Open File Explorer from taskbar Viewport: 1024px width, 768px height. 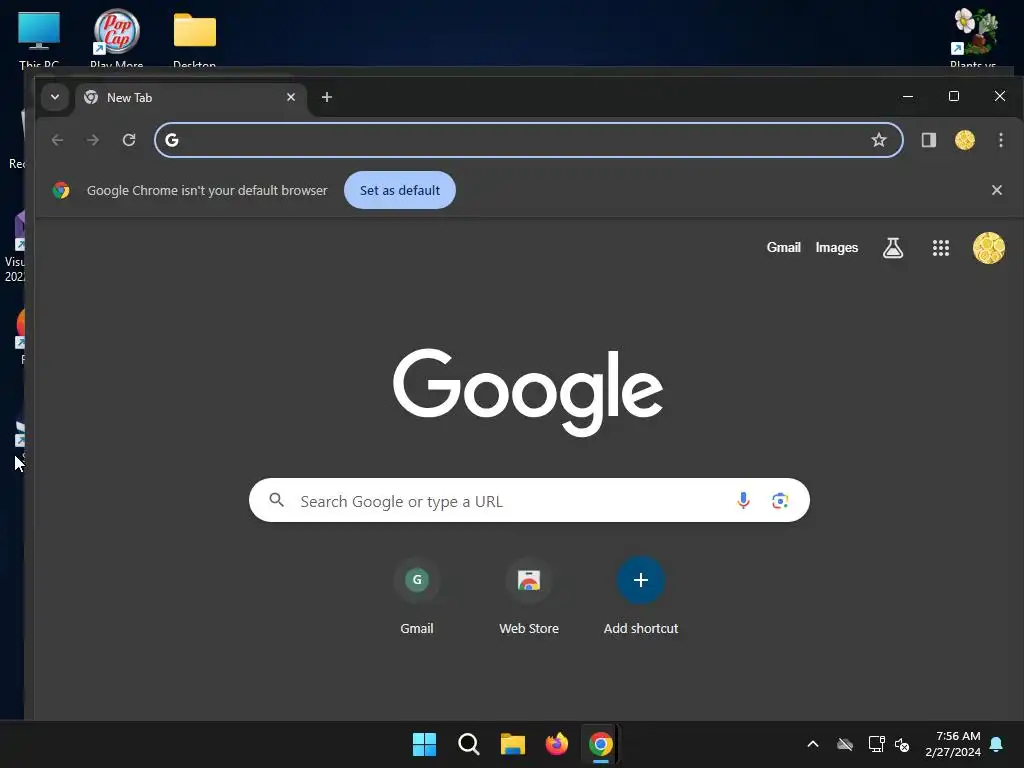pos(513,744)
